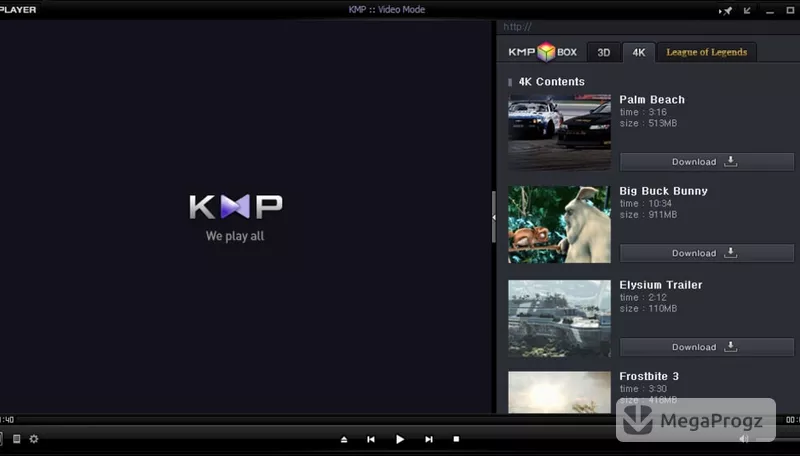The image size is (800, 456).
Task: Download the Elysium Trailer video
Action: pyautogui.click(x=707, y=347)
